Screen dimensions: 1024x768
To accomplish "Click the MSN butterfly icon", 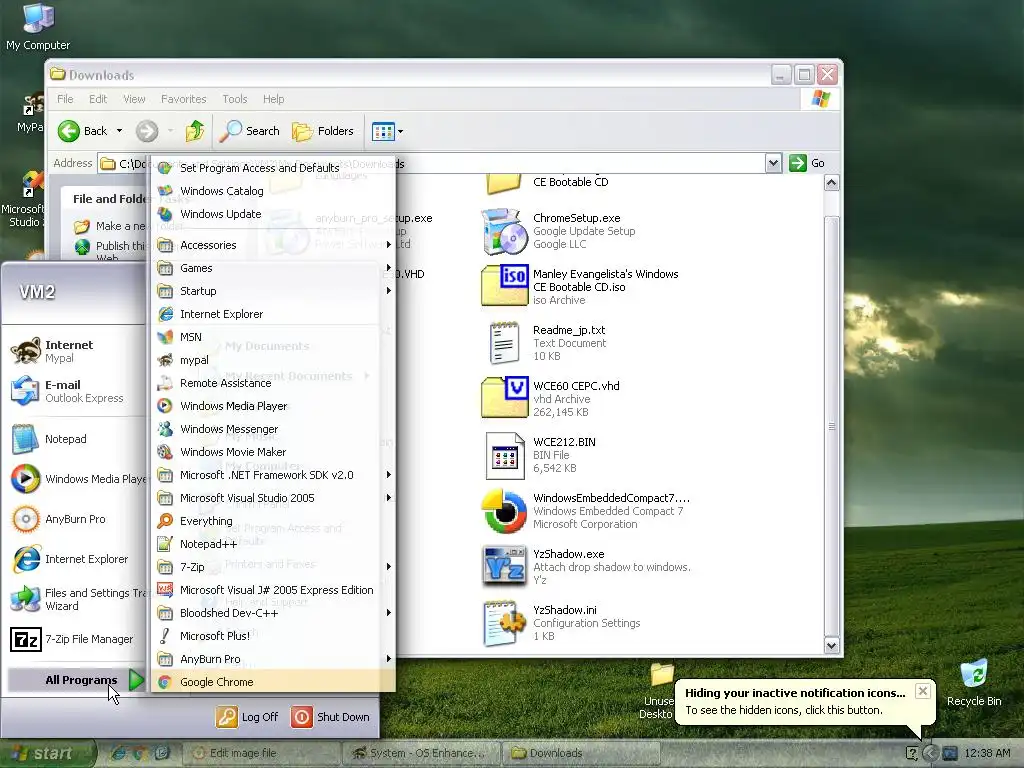I will tap(165, 337).
